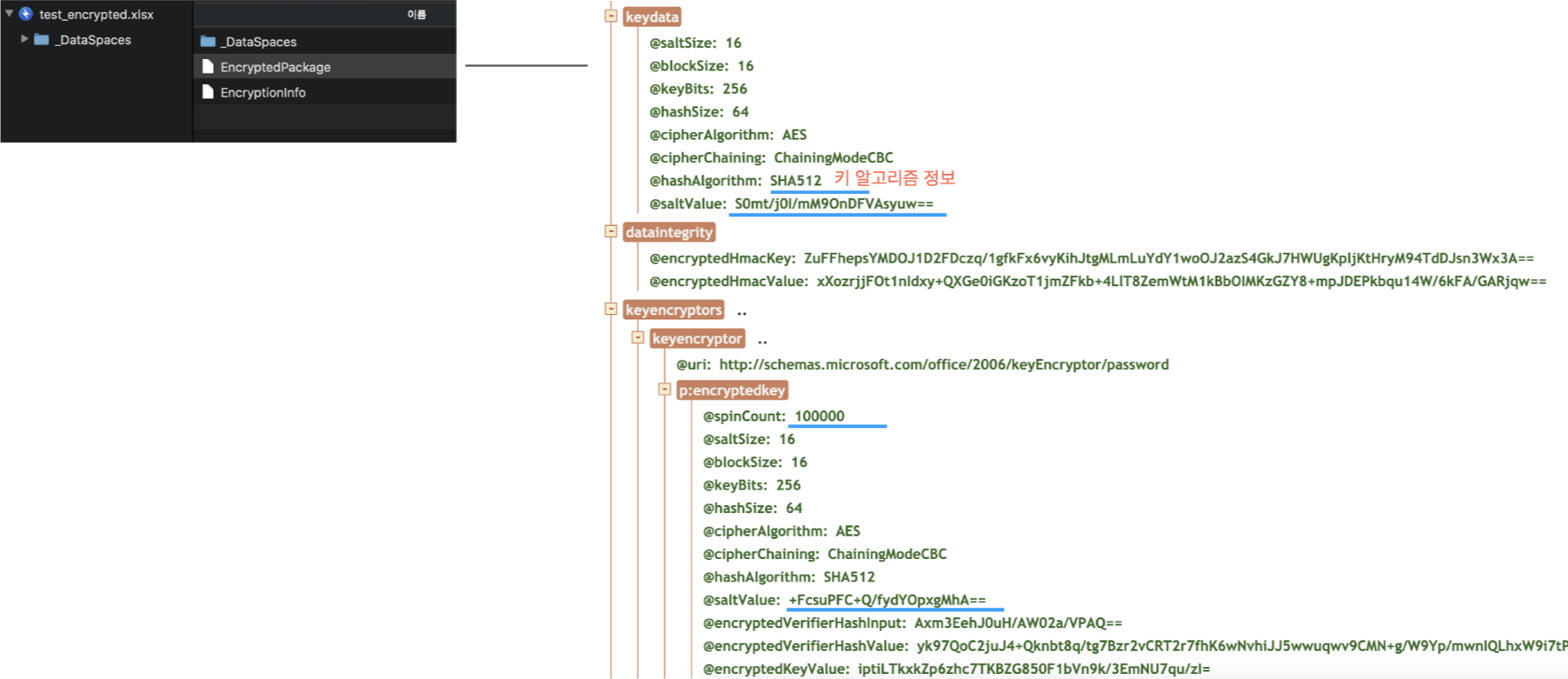Collapse the test_encrypted.xlsx tree node
The height and width of the screenshot is (679, 1568).
[x=10, y=14]
